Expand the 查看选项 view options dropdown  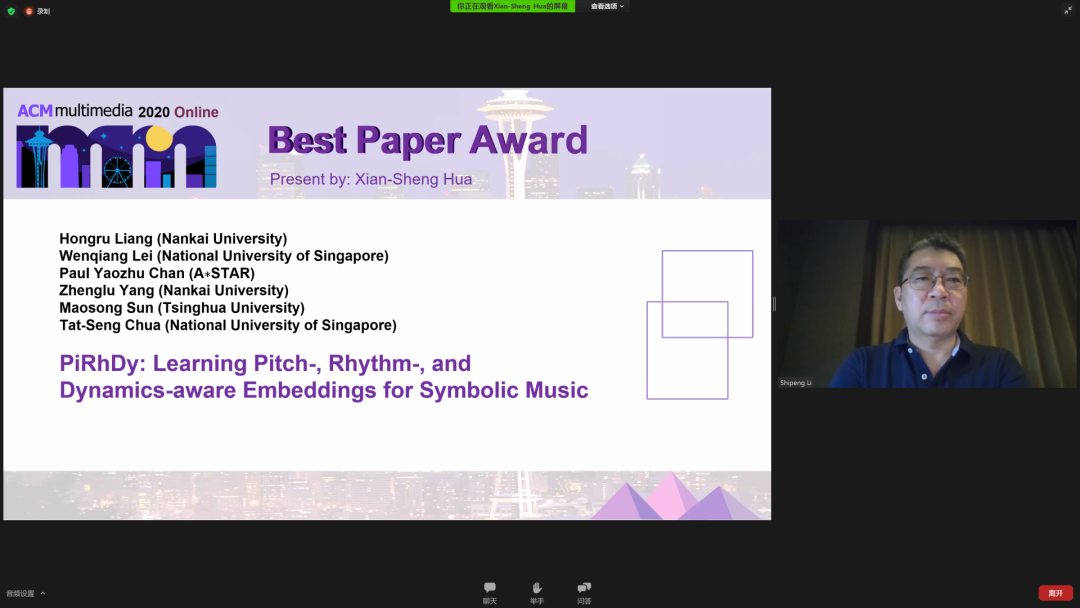tap(607, 6)
